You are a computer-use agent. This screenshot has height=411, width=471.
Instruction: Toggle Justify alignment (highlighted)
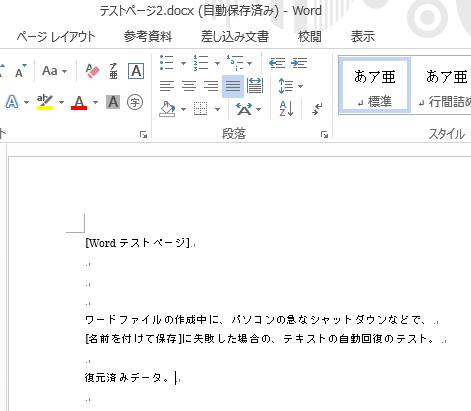click(x=233, y=86)
